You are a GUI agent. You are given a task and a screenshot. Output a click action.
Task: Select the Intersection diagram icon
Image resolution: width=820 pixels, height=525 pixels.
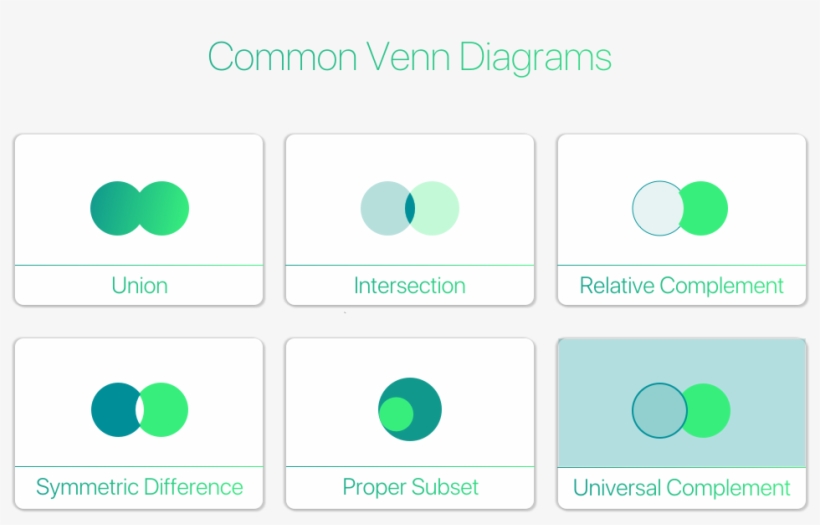tap(409, 209)
